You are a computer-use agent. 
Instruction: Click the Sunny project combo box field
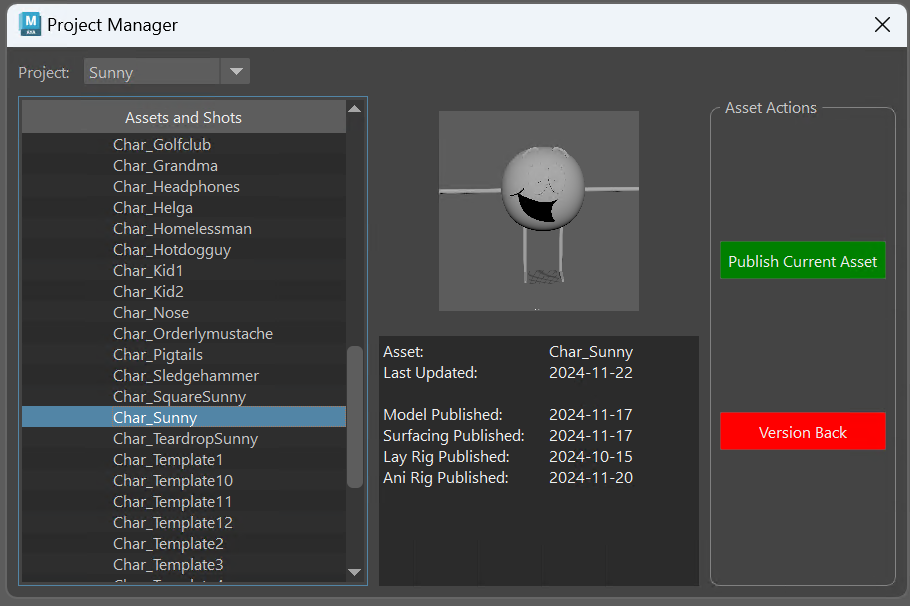point(152,71)
